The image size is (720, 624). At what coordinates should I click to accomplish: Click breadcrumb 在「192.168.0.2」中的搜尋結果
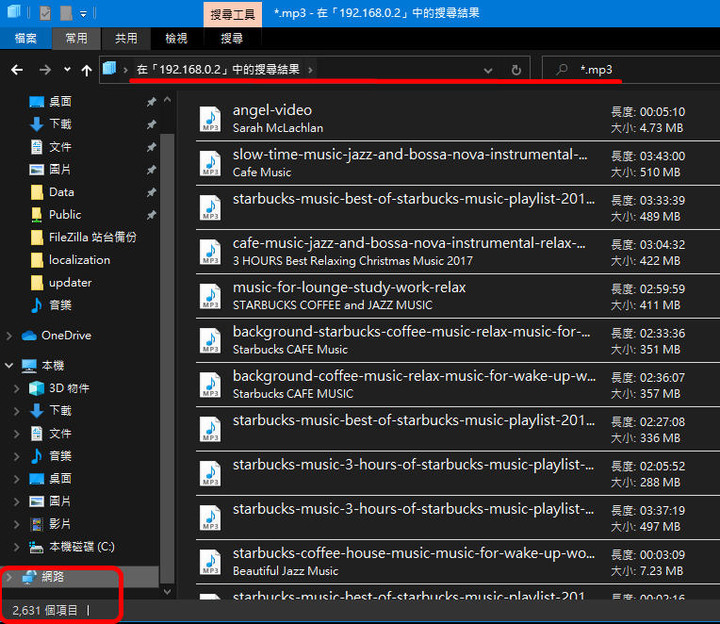coord(218,70)
